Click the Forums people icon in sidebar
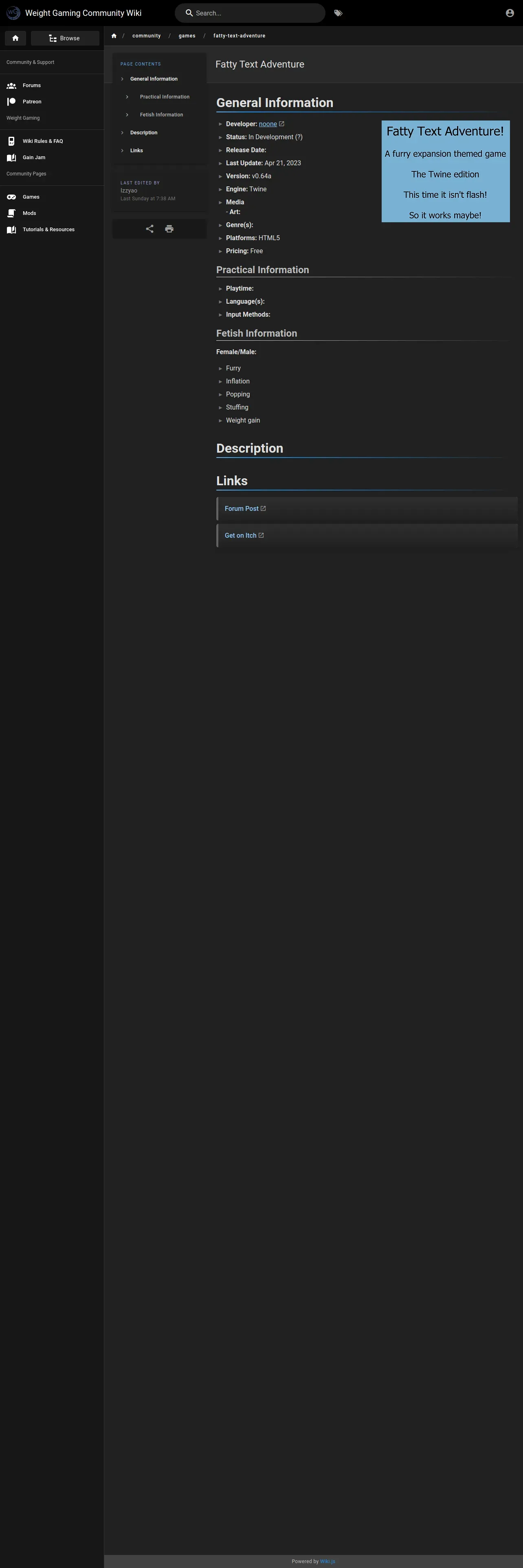 coord(11,86)
